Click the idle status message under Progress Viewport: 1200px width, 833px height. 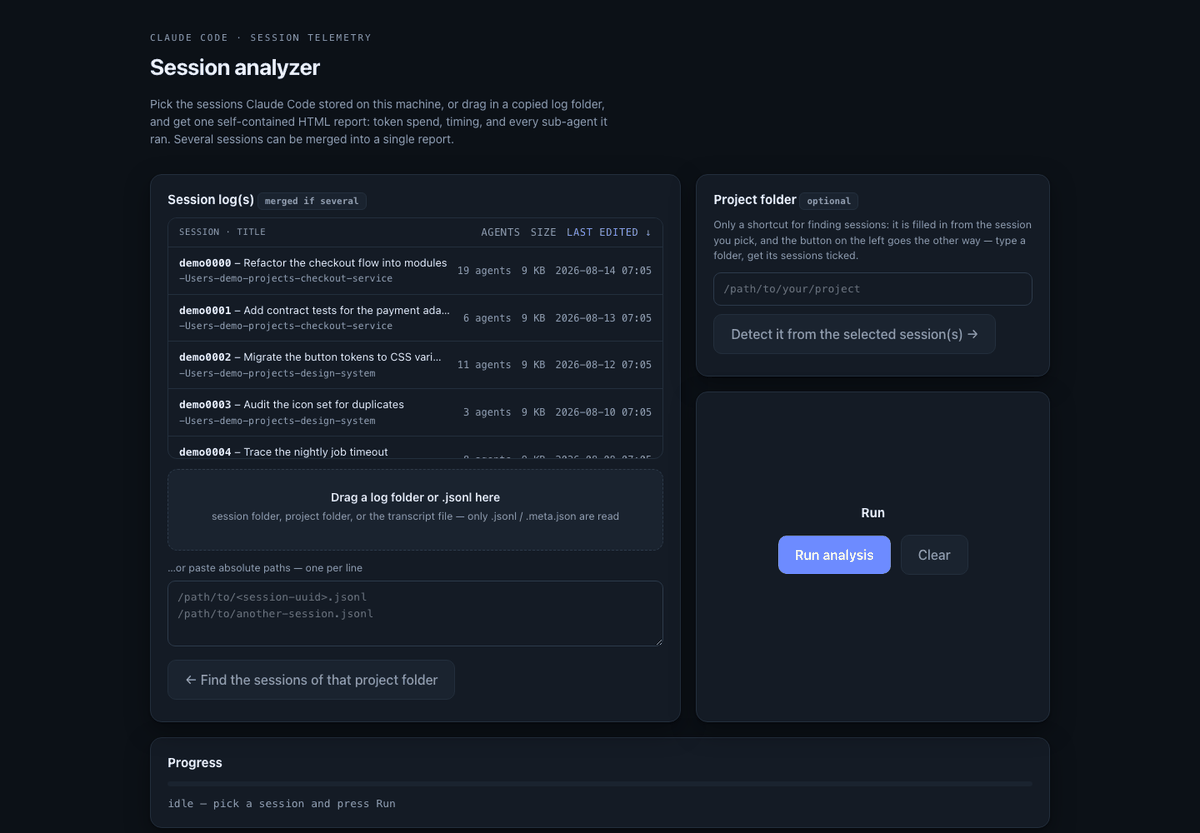click(282, 803)
